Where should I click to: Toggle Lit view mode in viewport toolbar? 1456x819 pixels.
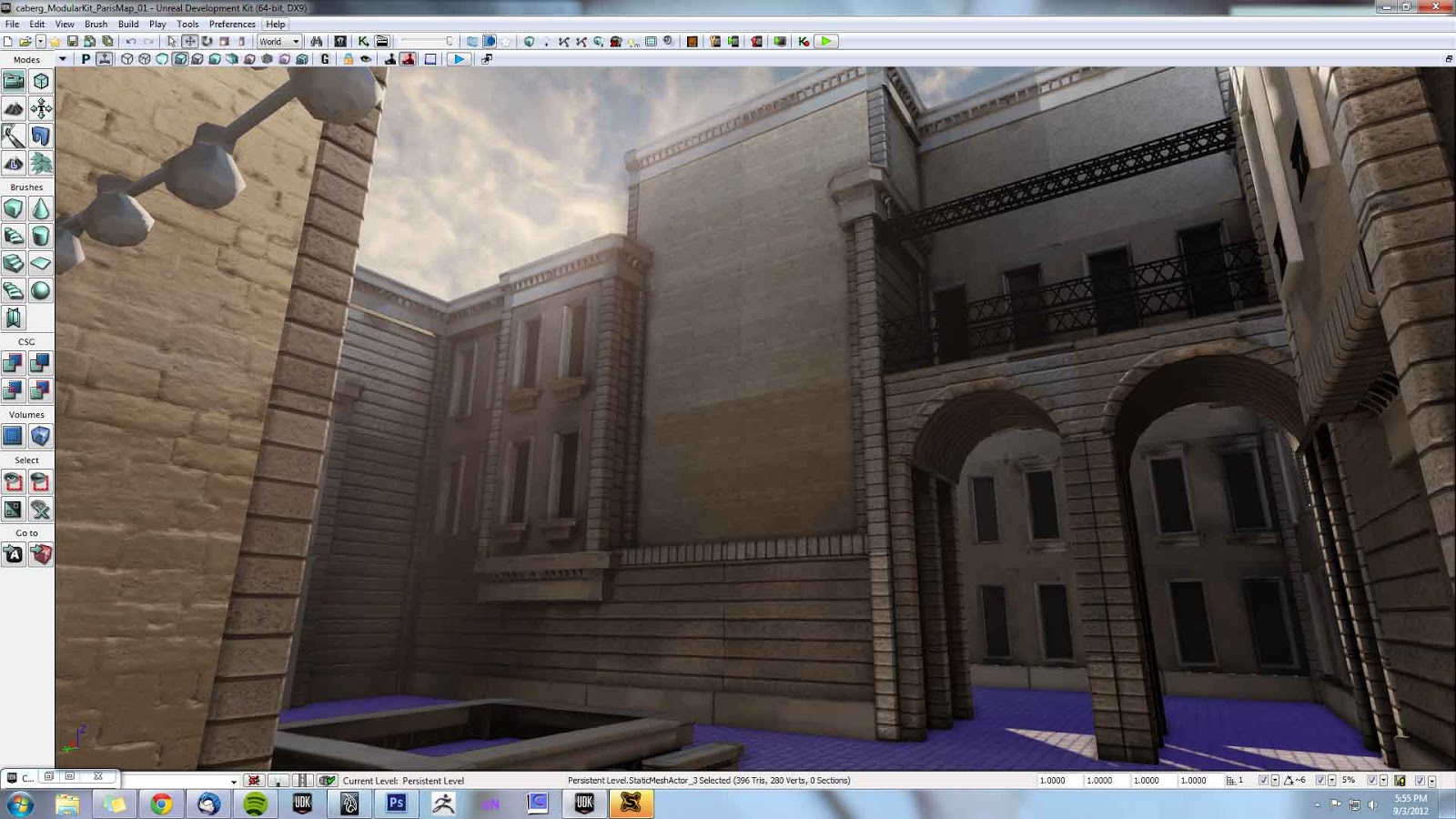180,59
